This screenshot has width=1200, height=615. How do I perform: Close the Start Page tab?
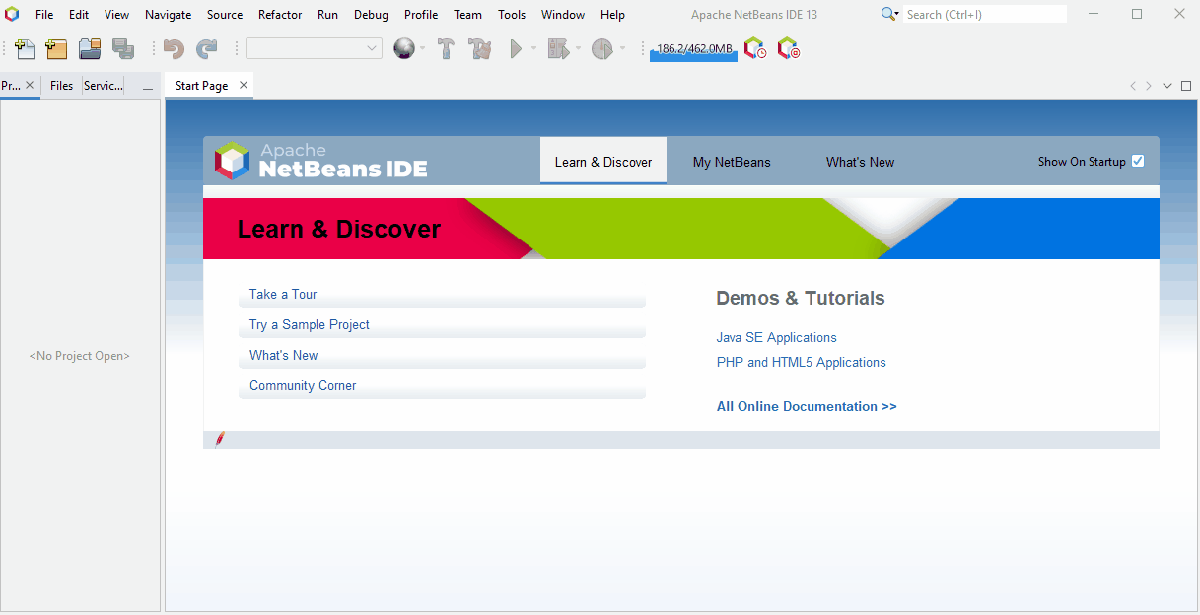244,86
